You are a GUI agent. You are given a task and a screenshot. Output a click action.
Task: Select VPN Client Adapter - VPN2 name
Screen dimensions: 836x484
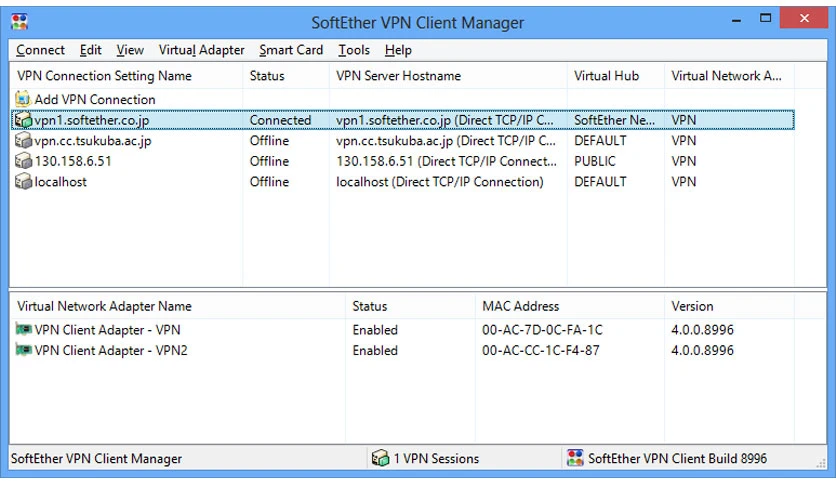[x=111, y=351]
